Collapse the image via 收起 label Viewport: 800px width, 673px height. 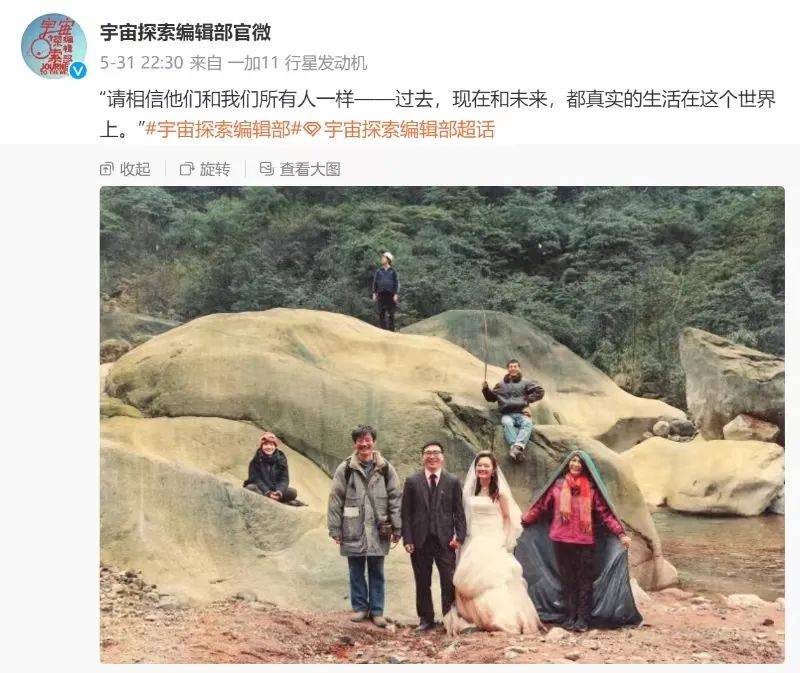click(135, 169)
